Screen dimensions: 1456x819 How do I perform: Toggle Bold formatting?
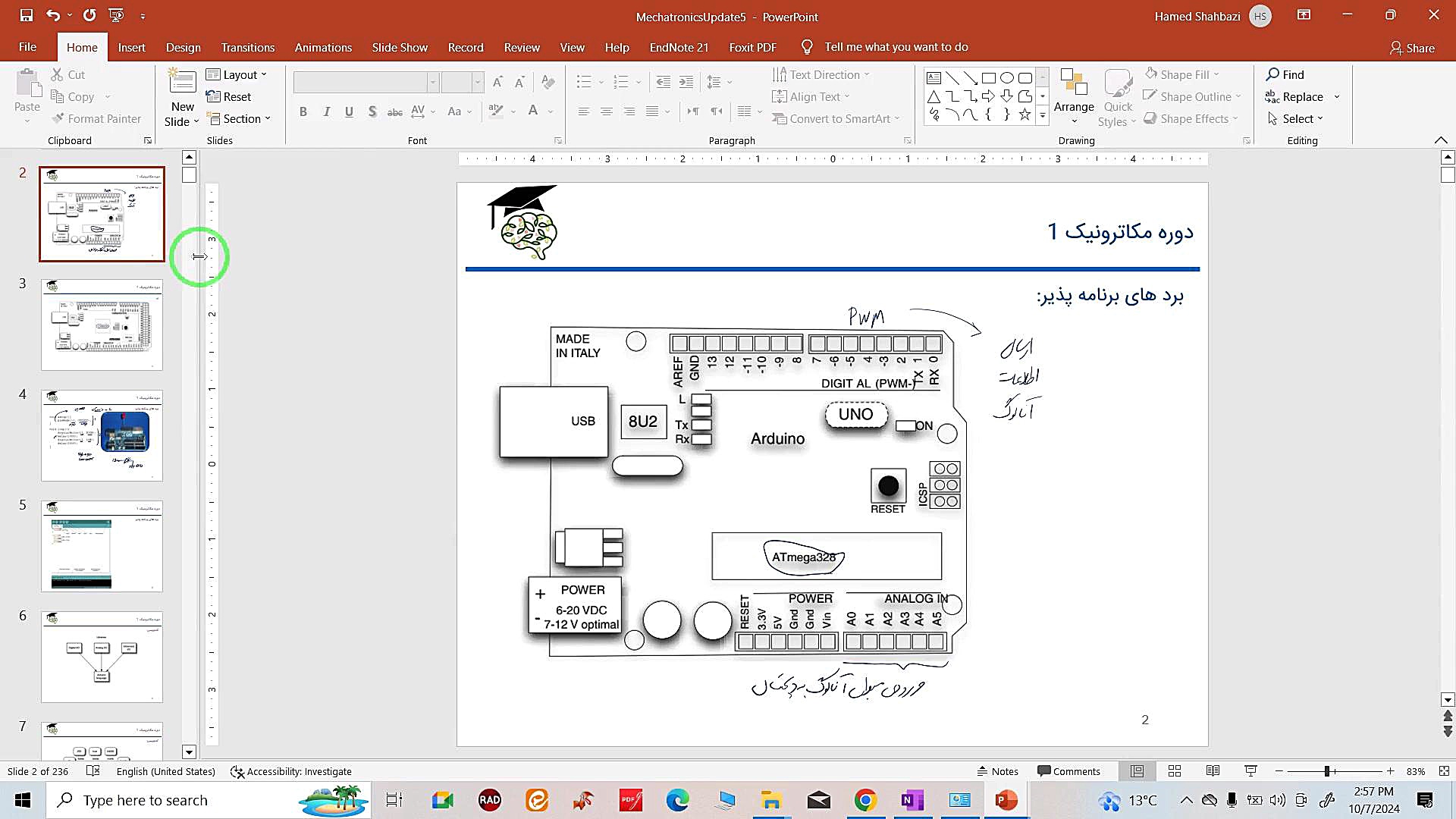303,111
